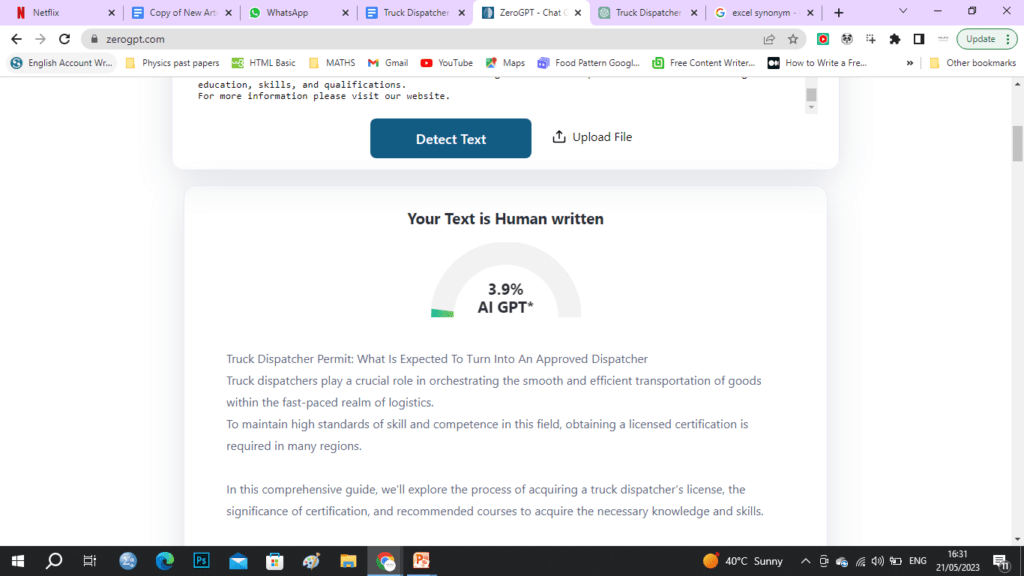This screenshot has width=1024, height=576.
Task: Open the Mail app from taskbar
Action: [238, 561]
